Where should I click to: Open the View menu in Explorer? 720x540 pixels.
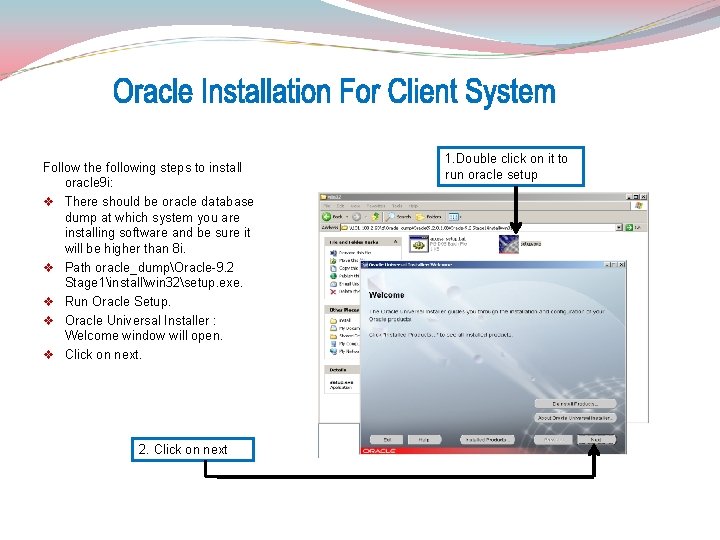tap(355, 206)
